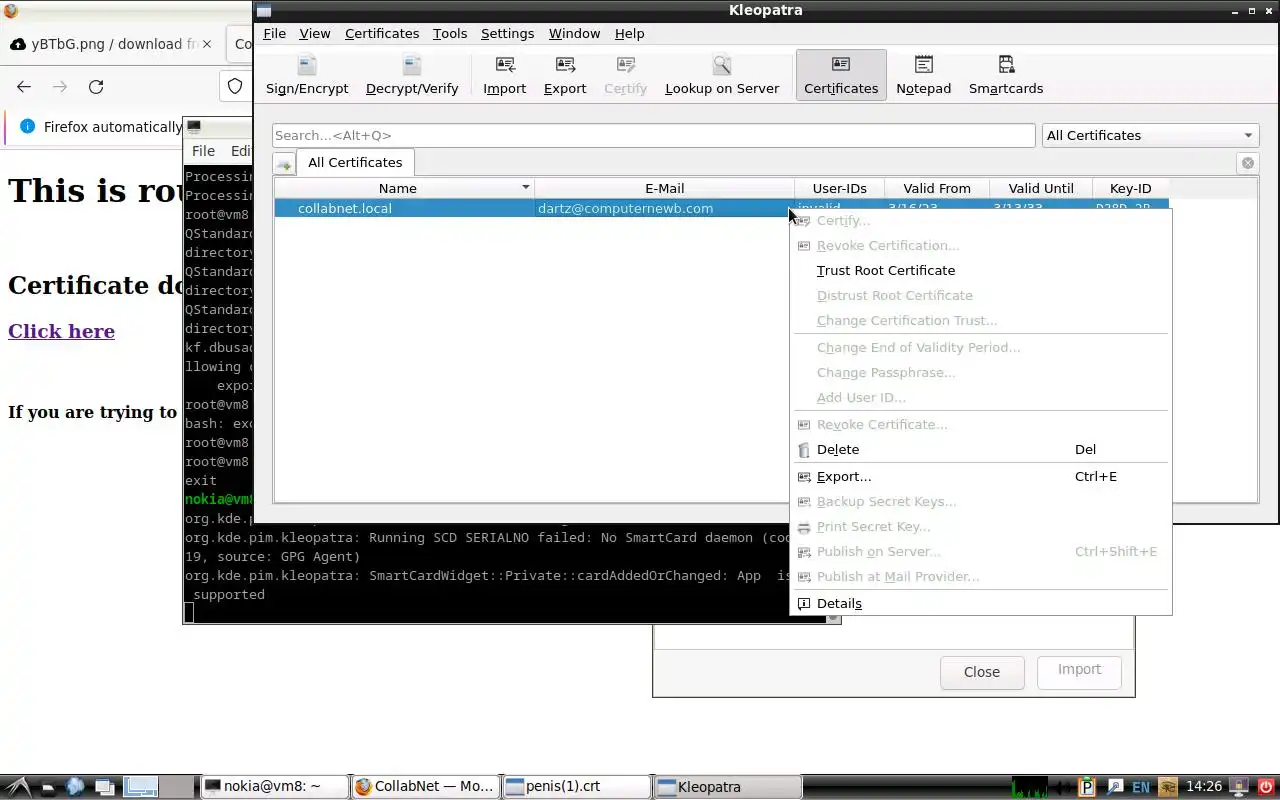
Task: Select the collabnet.local certificate name cell
Action: click(404, 208)
